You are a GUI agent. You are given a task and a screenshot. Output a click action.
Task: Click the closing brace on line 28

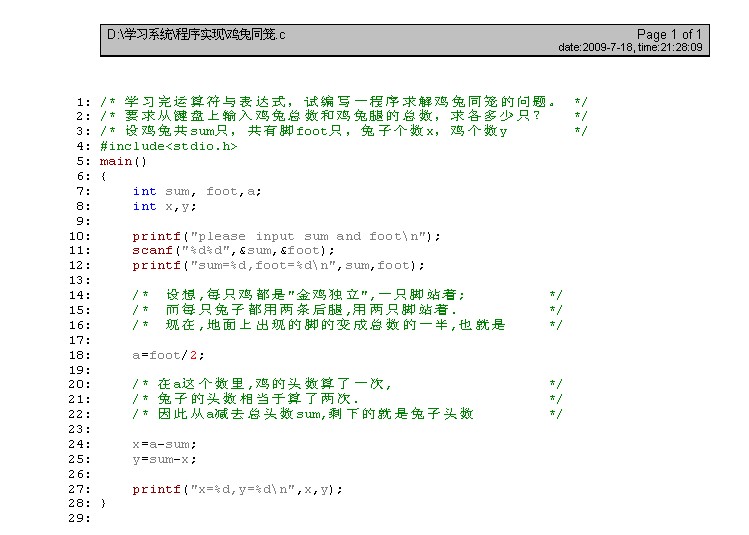pyautogui.click(x=104, y=503)
